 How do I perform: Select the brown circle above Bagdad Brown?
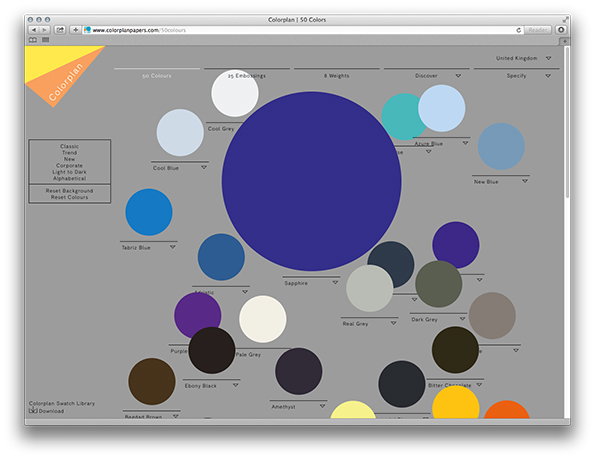click(152, 382)
